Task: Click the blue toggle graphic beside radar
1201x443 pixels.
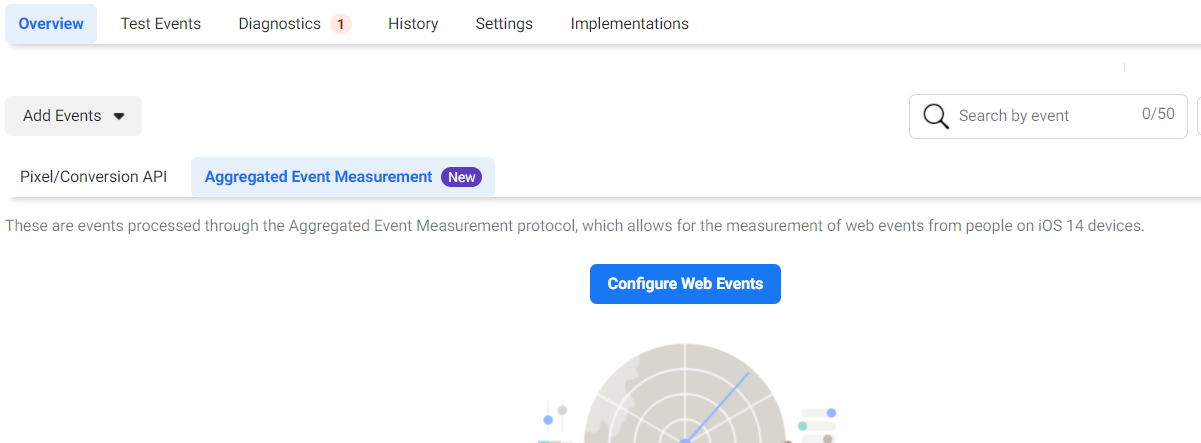Action: [818, 412]
